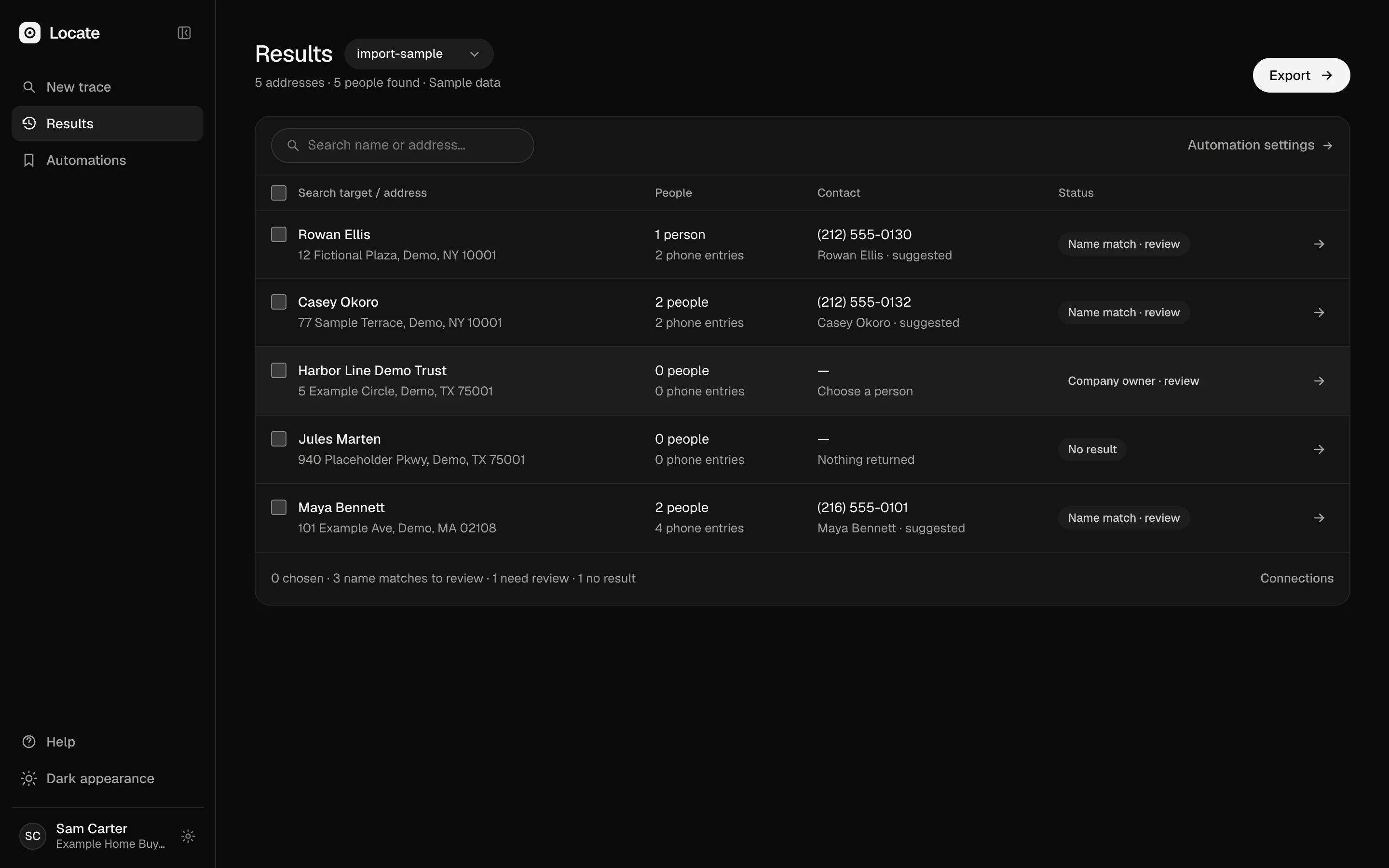The width and height of the screenshot is (1389, 868).
Task: Select Results in sidebar
Action: pyautogui.click(x=108, y=123)
